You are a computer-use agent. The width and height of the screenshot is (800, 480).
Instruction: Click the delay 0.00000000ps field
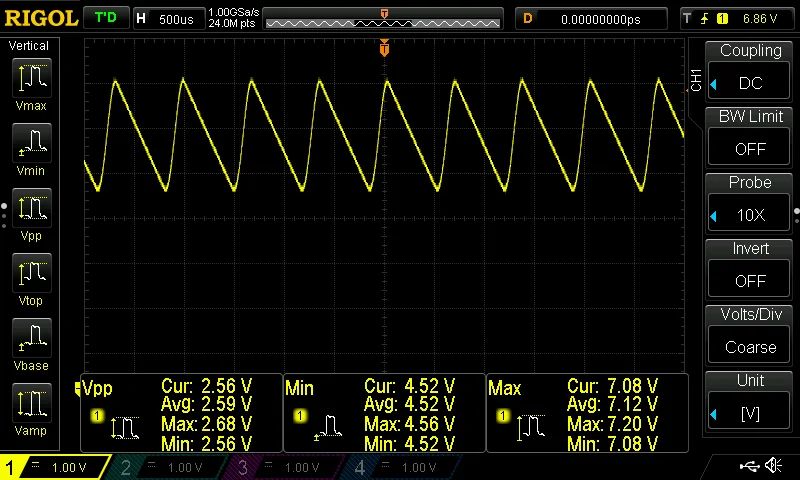click(591, 19)
